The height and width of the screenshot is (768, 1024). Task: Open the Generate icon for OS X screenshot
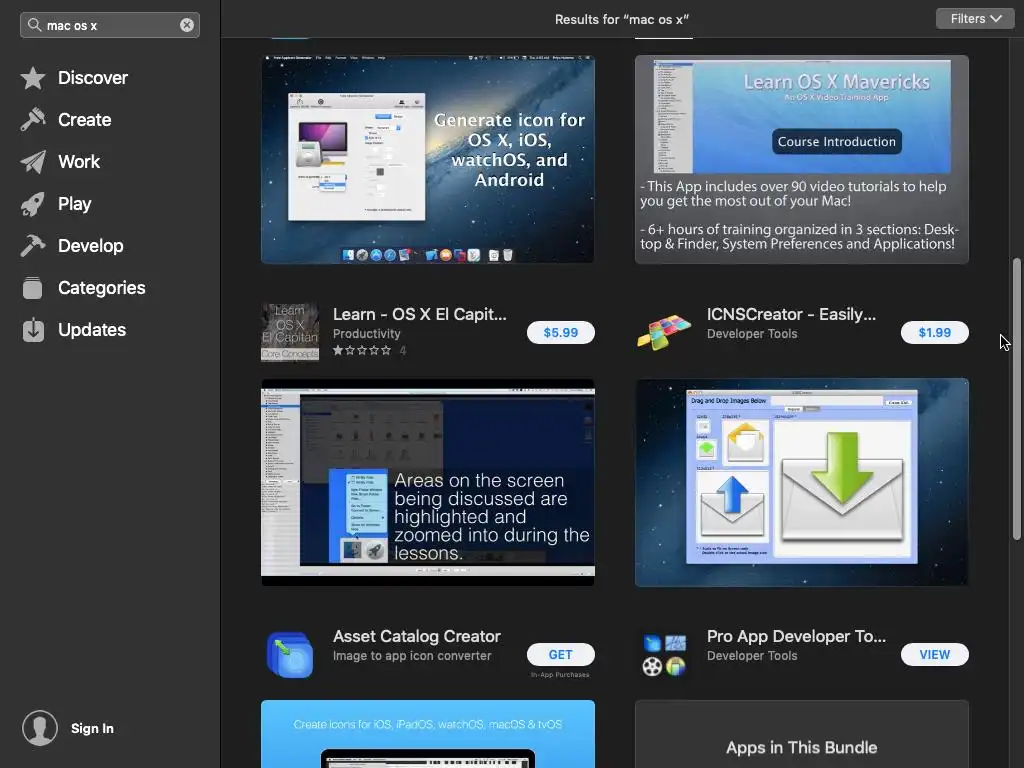click(x=428, y=159)
